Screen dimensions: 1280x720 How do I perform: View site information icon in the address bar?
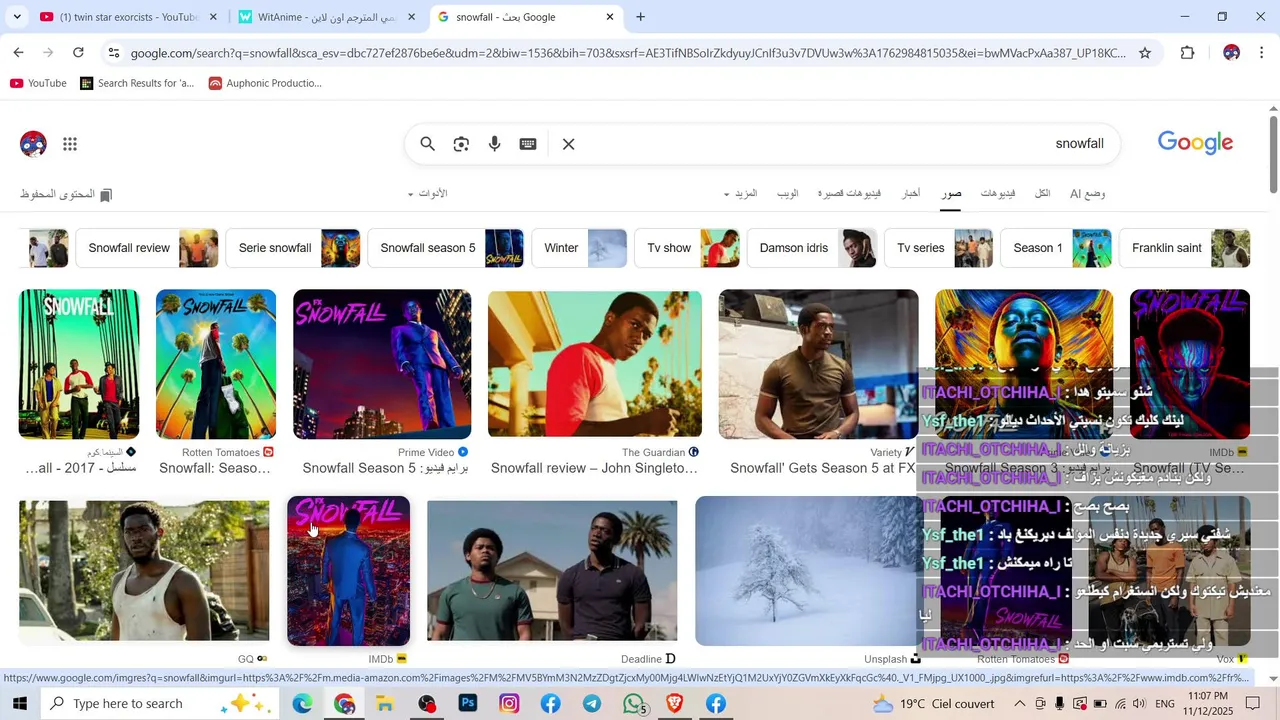tap(113, 53)
